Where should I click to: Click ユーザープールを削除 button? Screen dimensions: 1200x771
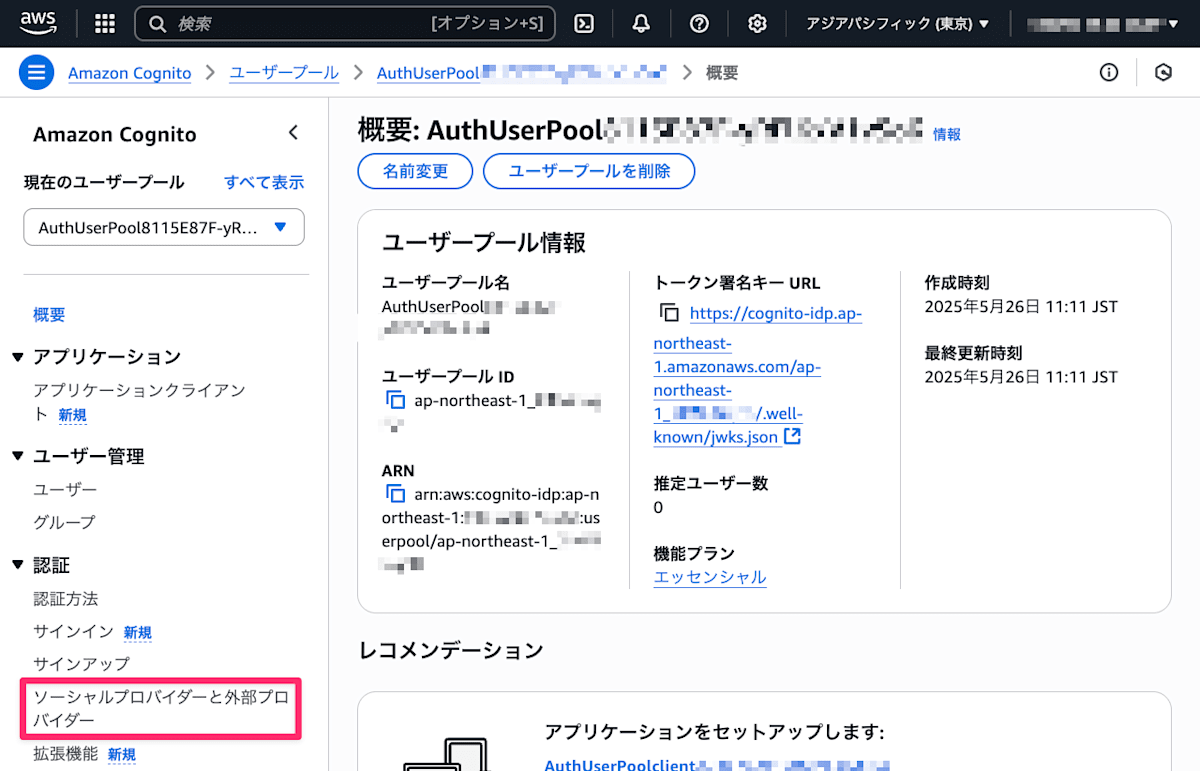589,171
